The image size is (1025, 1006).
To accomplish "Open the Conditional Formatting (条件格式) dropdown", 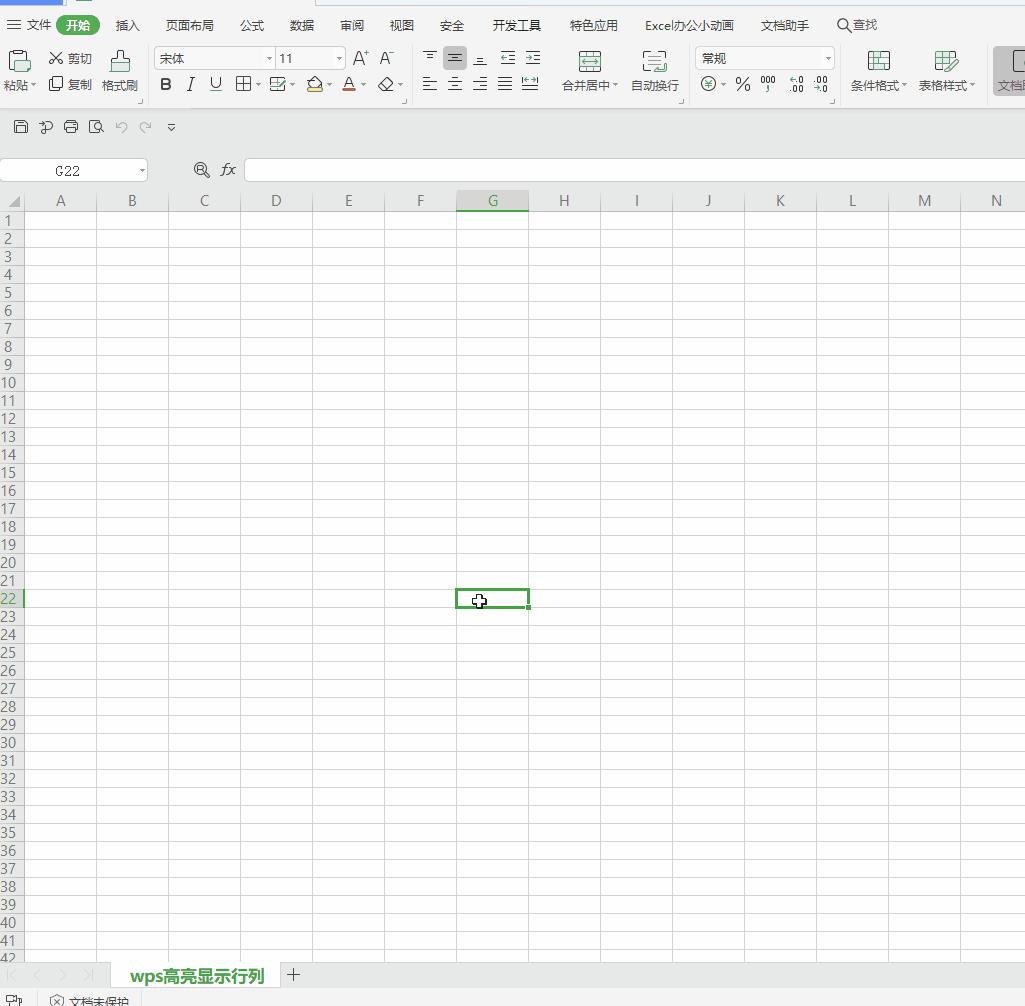I will point(879,72).
